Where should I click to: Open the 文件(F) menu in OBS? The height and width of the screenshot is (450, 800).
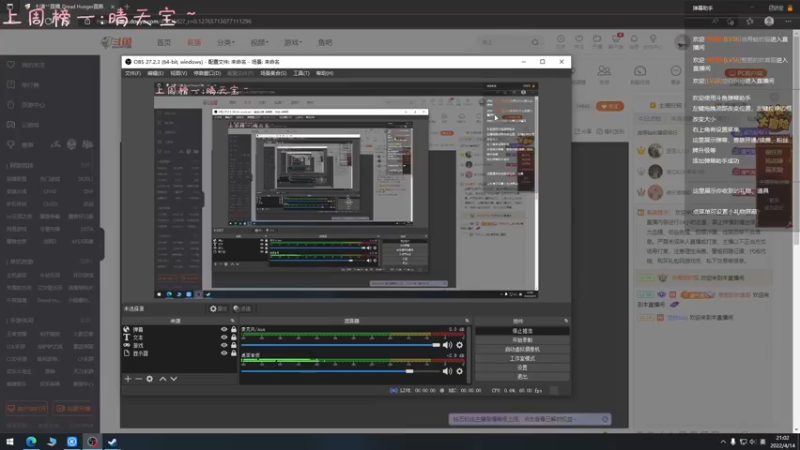pos(133,73)
